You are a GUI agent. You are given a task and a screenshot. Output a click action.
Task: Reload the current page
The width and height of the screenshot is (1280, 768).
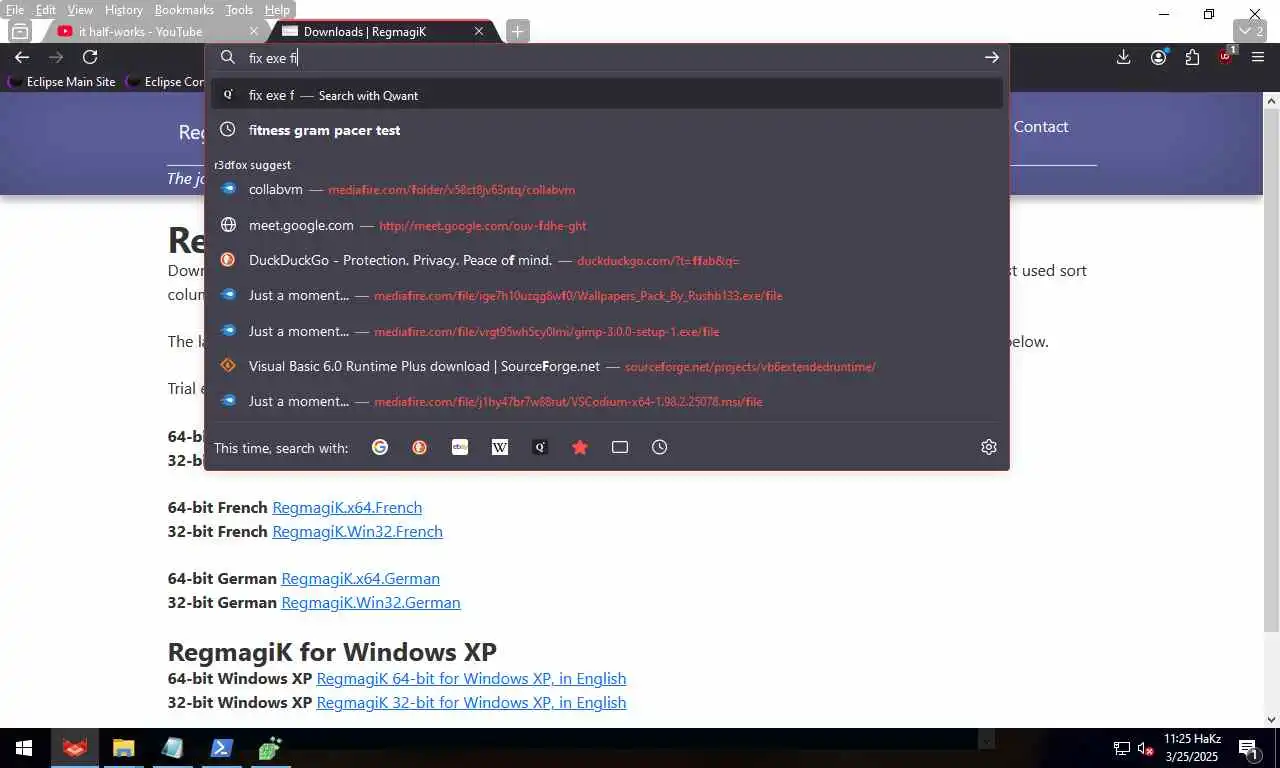[90, 57]
